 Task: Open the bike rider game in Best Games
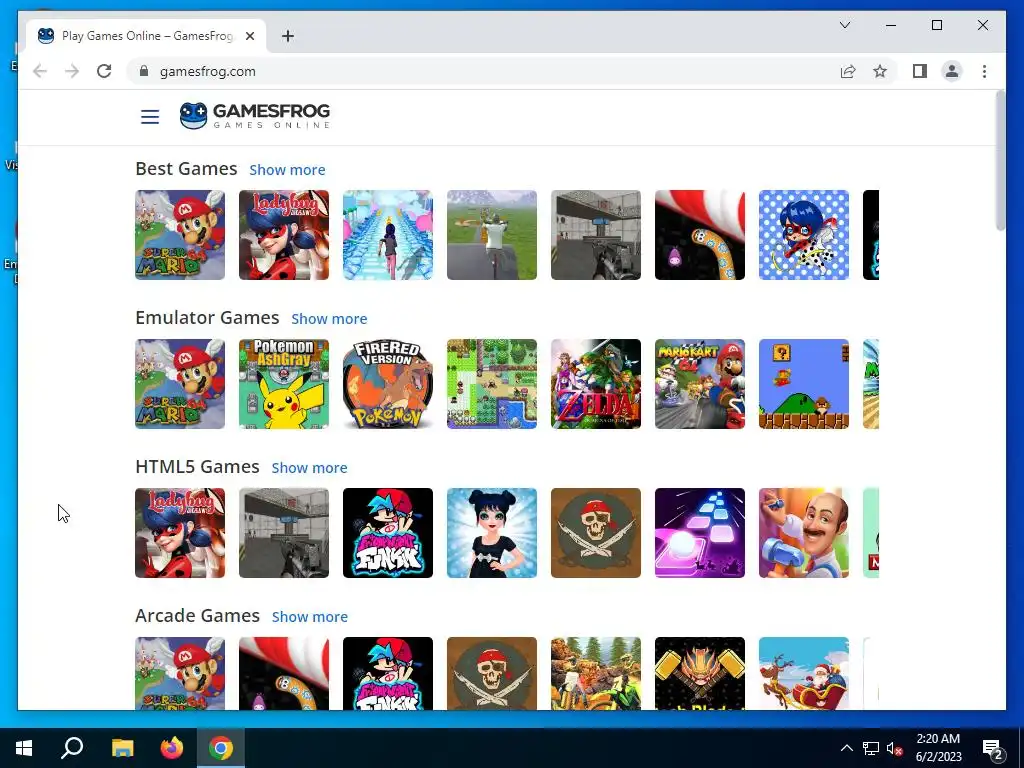[492, 235]
